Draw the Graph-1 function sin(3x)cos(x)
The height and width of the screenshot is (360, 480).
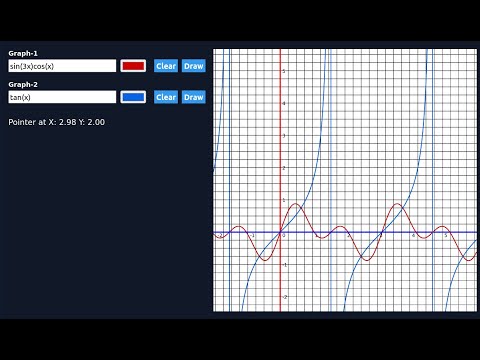pyautogui.click(x=194, y=66)
